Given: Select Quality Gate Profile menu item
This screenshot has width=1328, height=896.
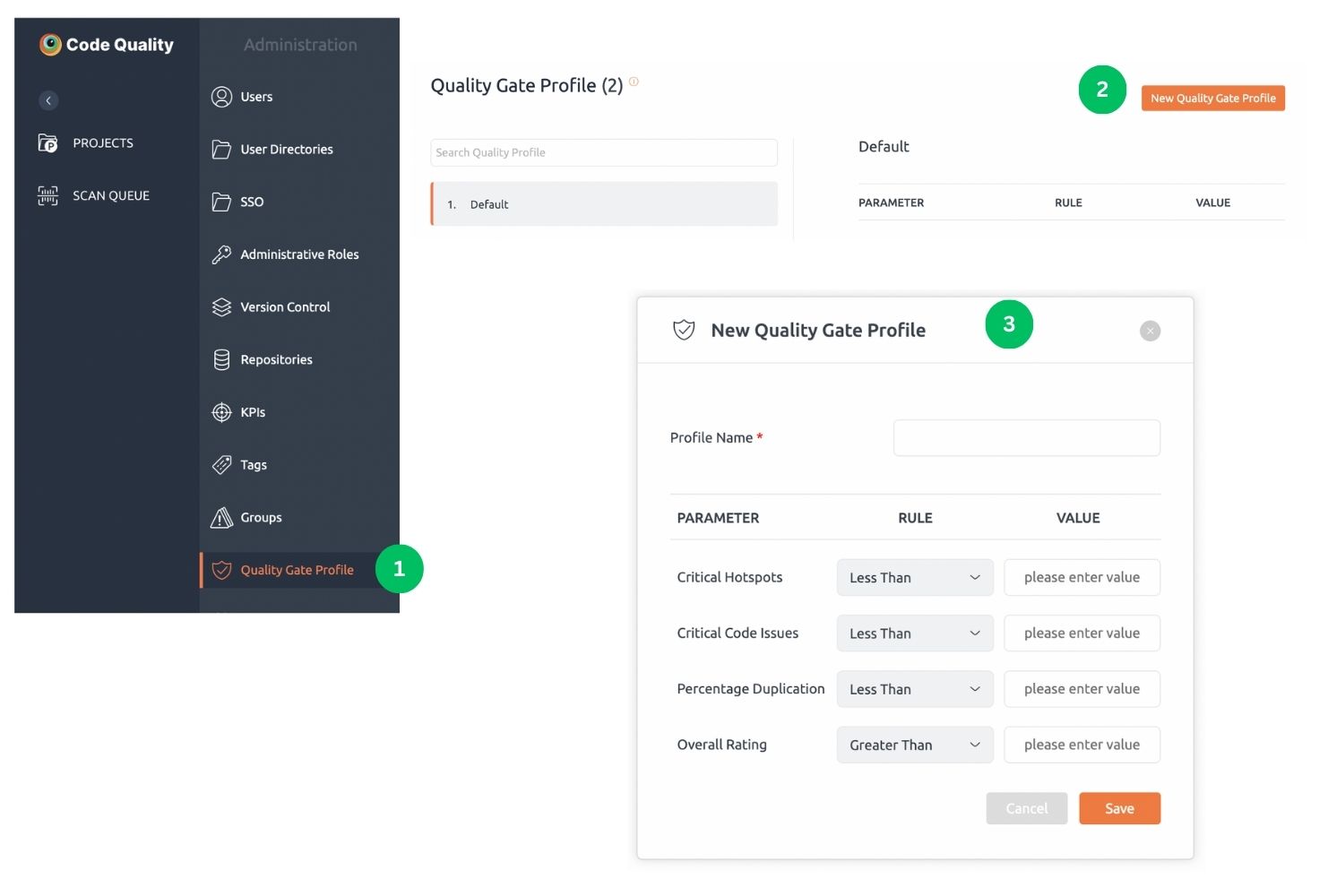Looking at the screenshot, I should pyautogui.click(x=297, y=570).
